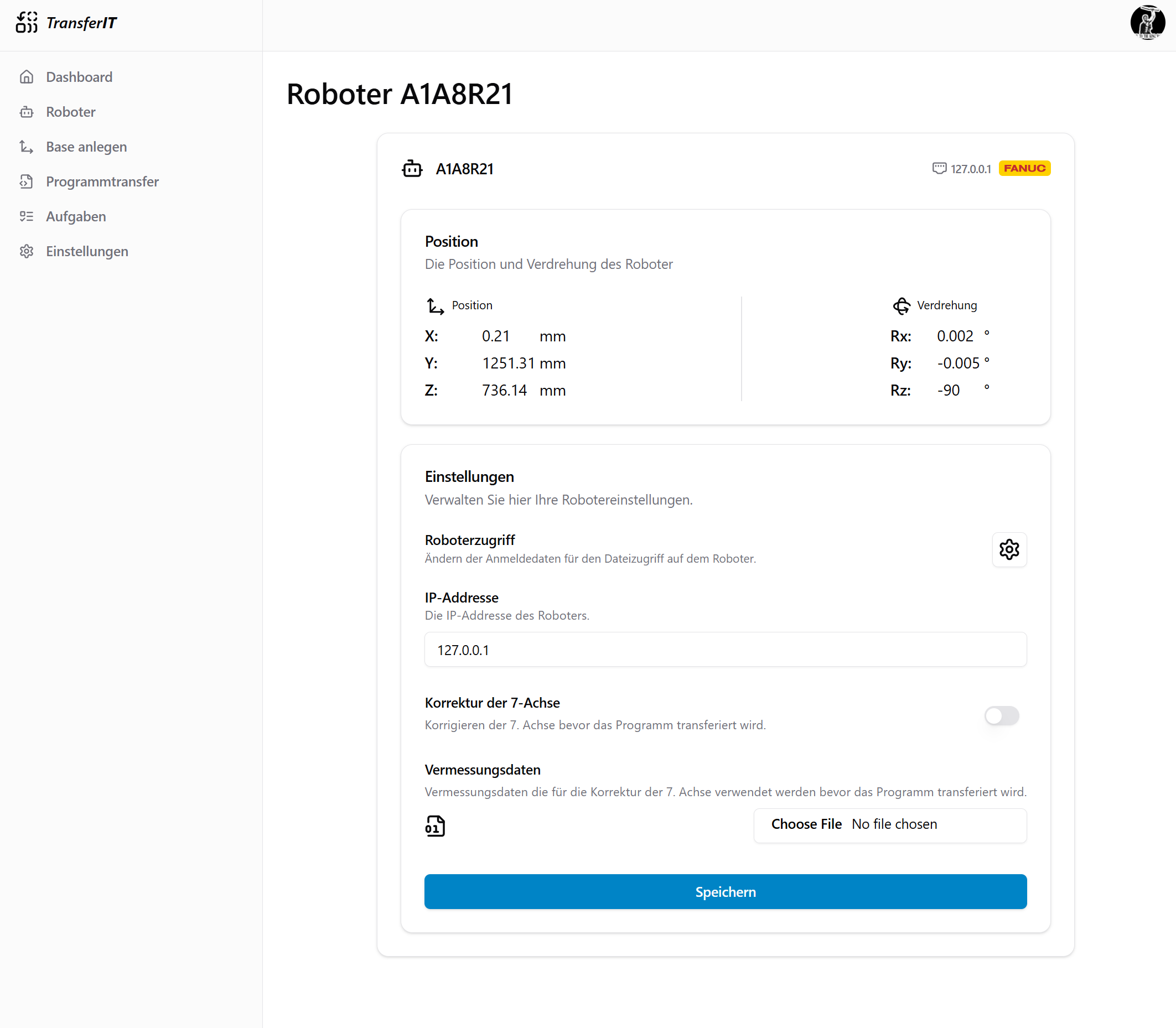Open Aufgaben in the sidebar
The width and height of the screenshot is (1176, 1028).
[x=76, y=216]
